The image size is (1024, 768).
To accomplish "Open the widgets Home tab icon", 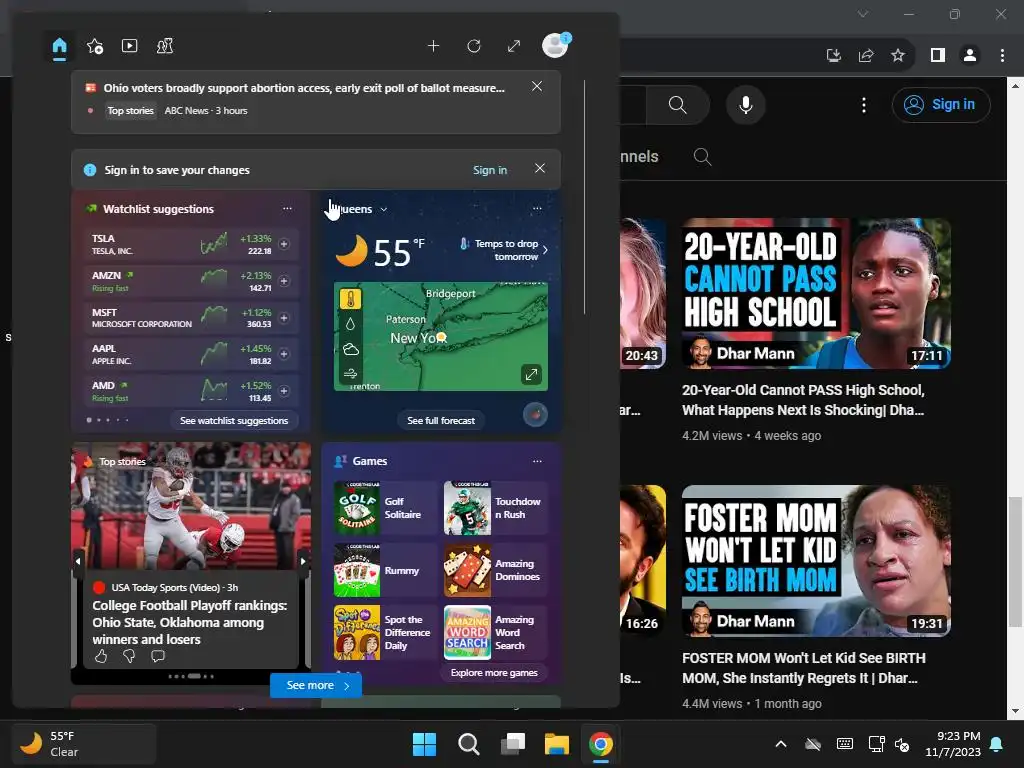I will (59, 46).
